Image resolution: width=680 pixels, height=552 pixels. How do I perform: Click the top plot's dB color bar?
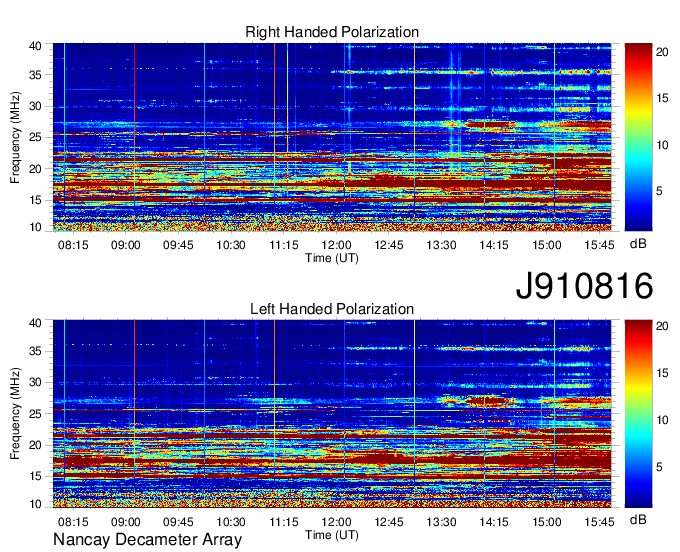tap(638, 137)
